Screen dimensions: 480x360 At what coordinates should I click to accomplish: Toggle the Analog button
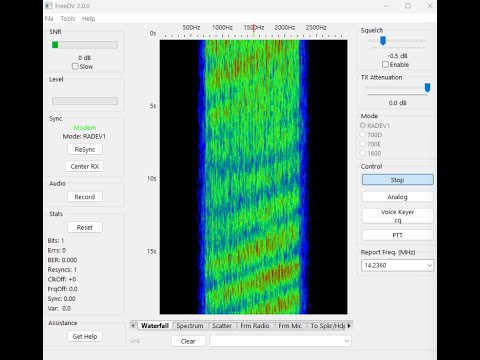point(398,197)
